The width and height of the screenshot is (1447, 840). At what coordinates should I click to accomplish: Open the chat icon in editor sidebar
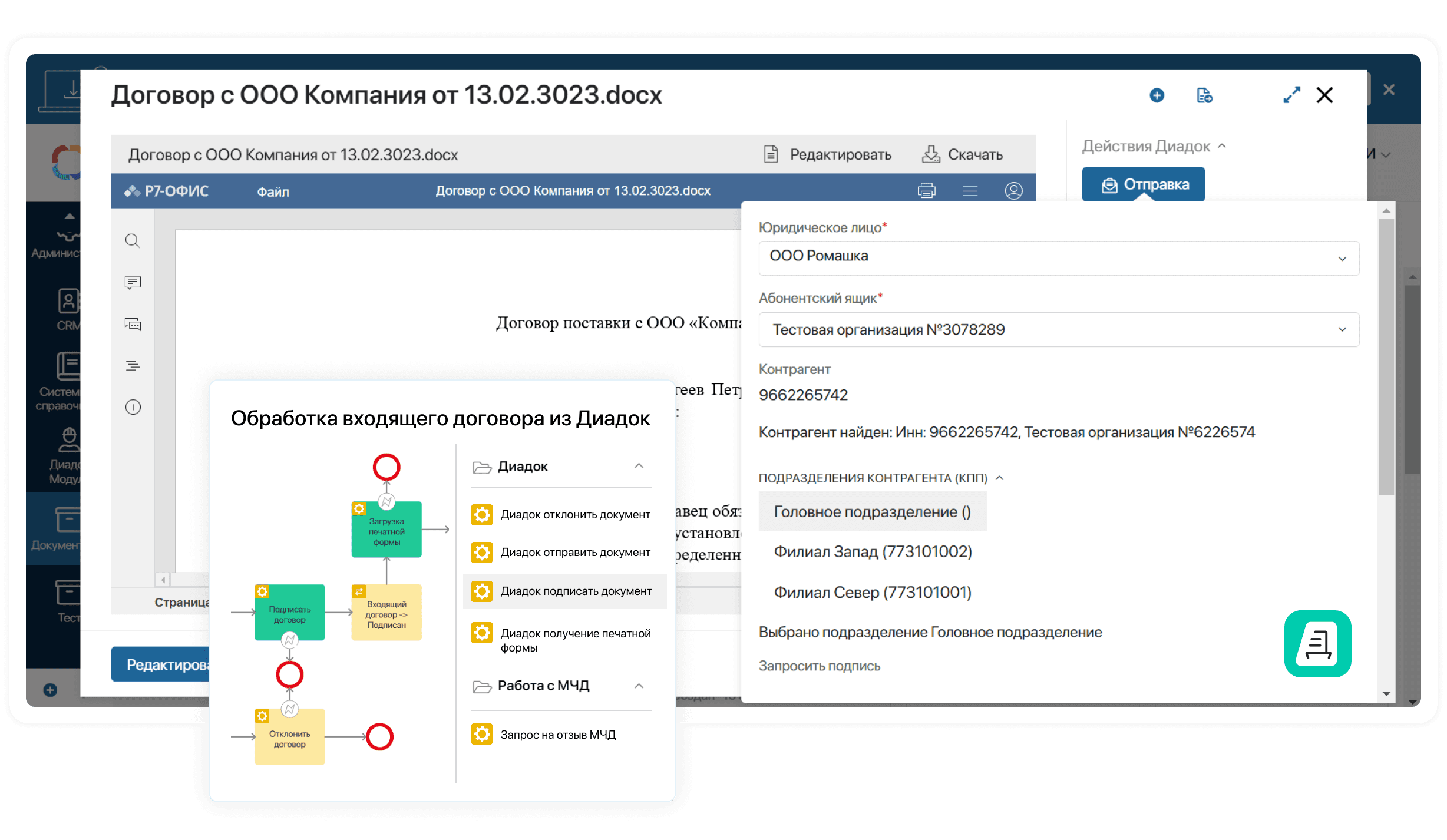coord(133,324)
